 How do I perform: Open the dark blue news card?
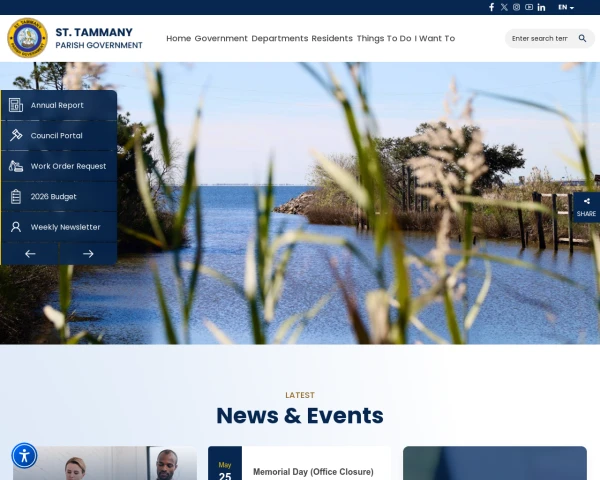tap(495, 463)
